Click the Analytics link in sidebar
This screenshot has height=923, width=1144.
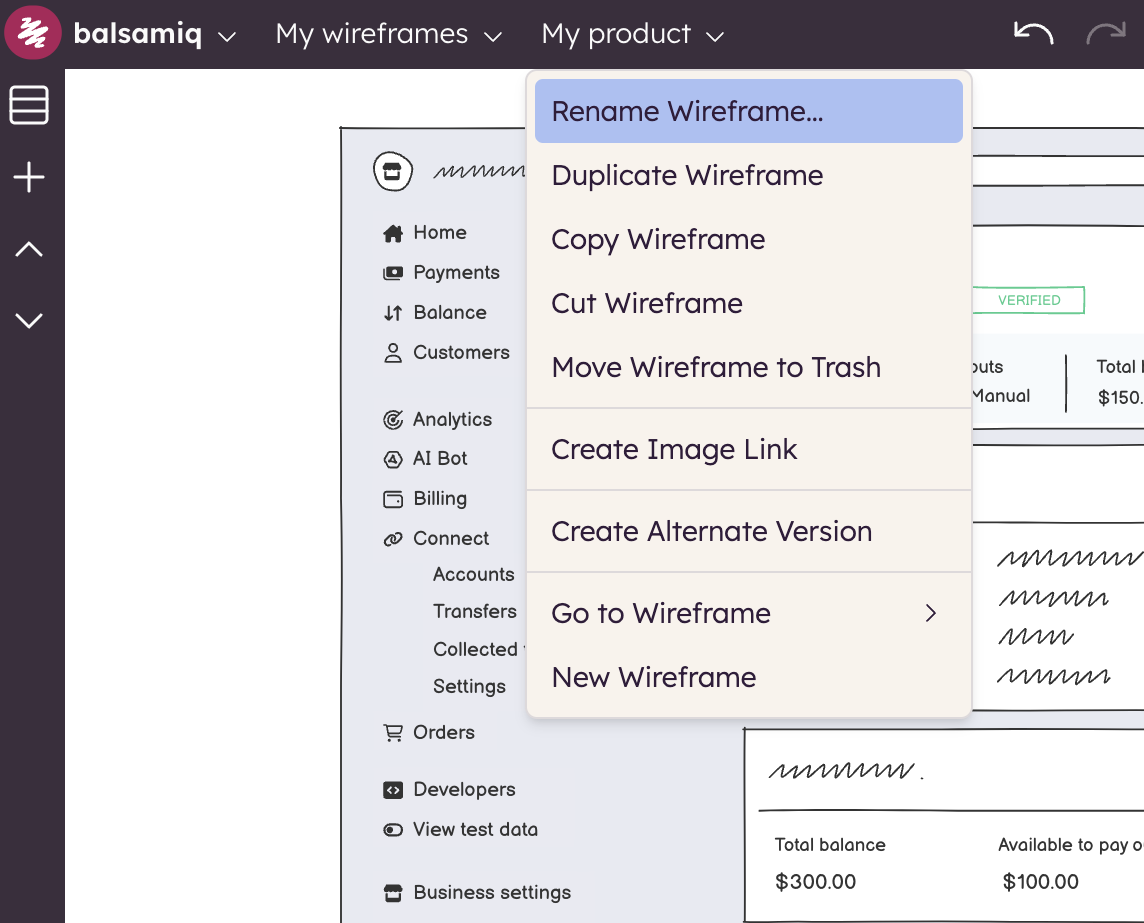click(x=452, y=420)
